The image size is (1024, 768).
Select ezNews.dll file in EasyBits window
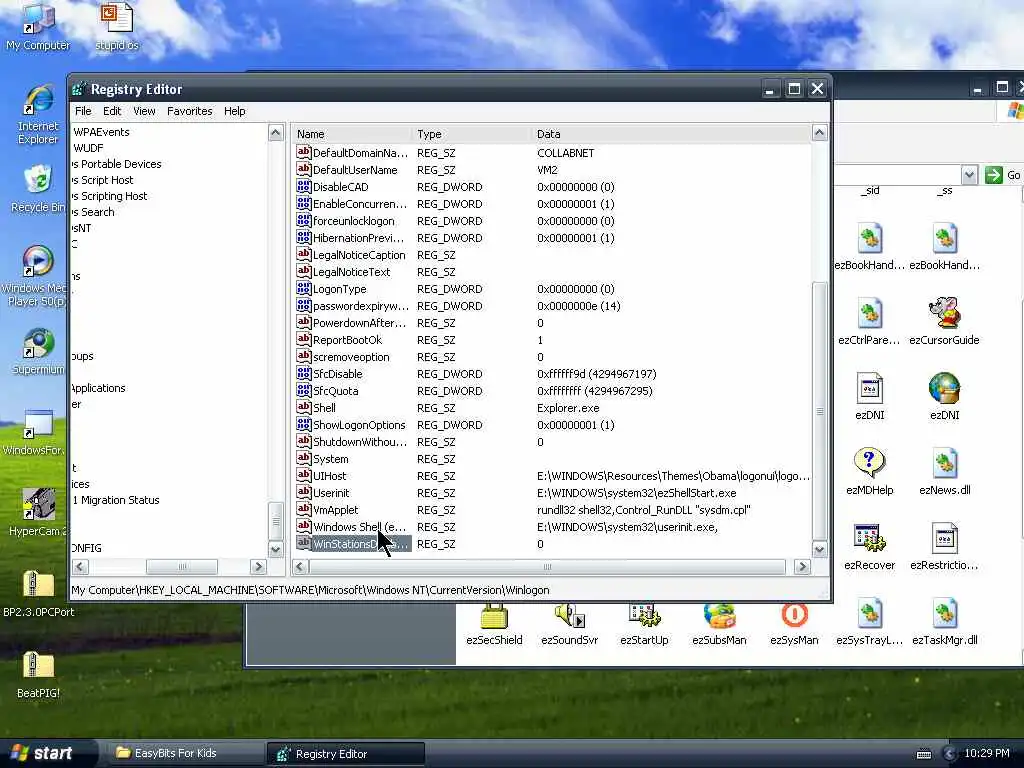944,471
